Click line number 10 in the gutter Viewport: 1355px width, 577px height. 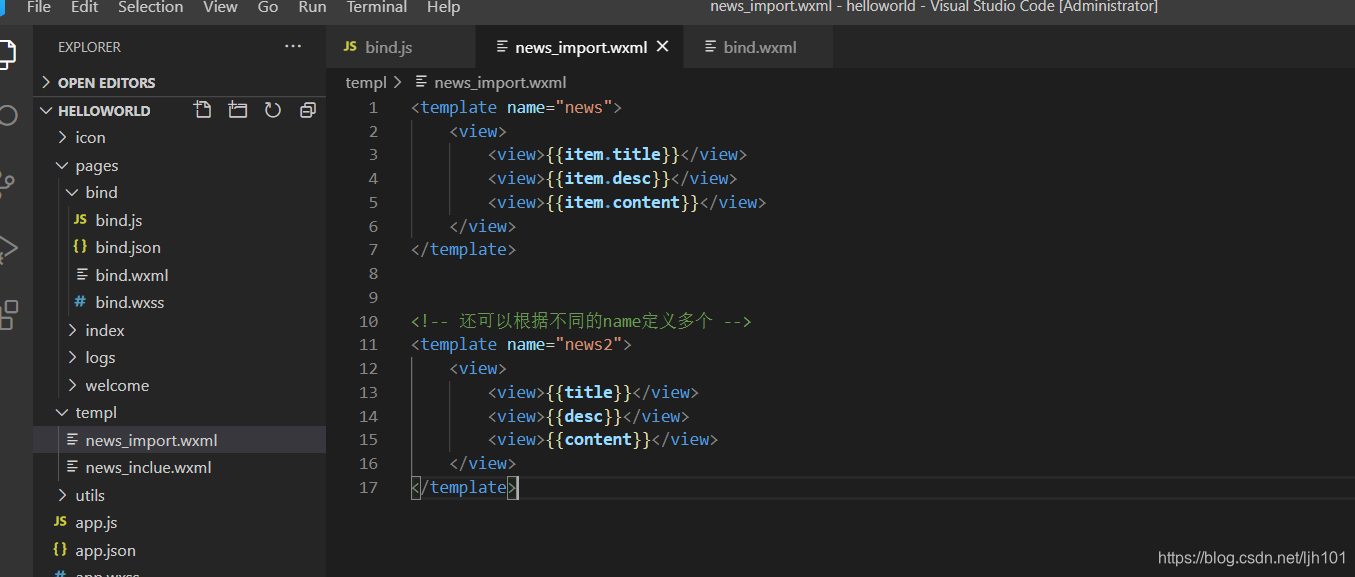(368, 321)
